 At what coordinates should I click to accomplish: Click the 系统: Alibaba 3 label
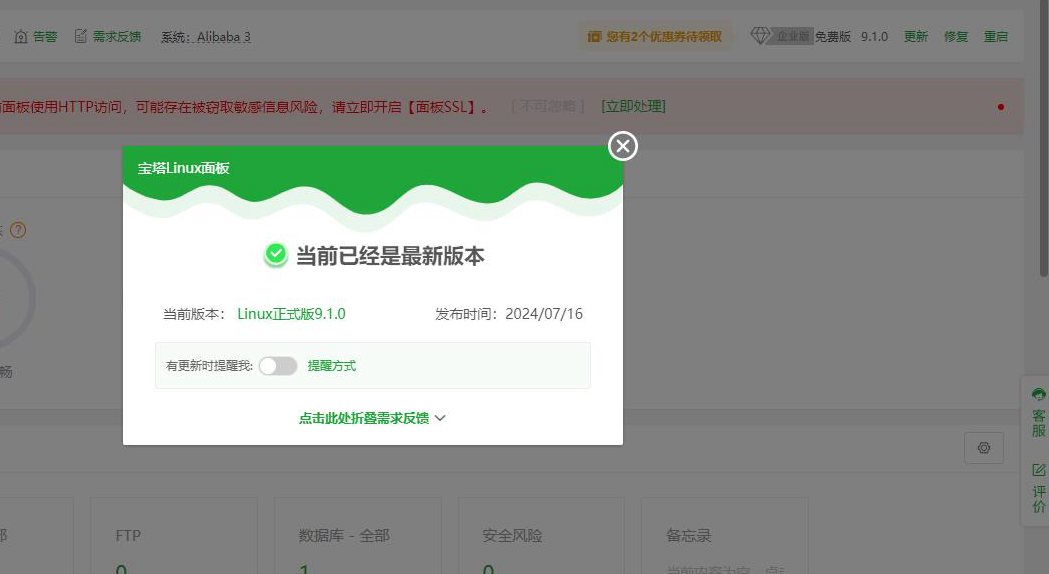[205, 37]
